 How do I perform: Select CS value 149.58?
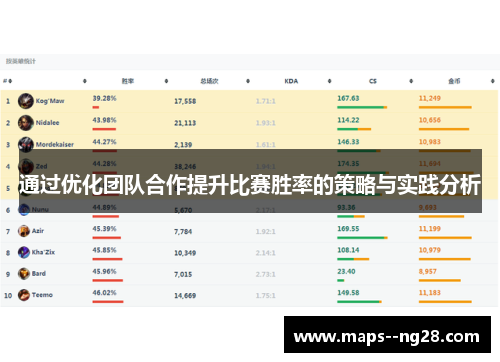[348, 293]
